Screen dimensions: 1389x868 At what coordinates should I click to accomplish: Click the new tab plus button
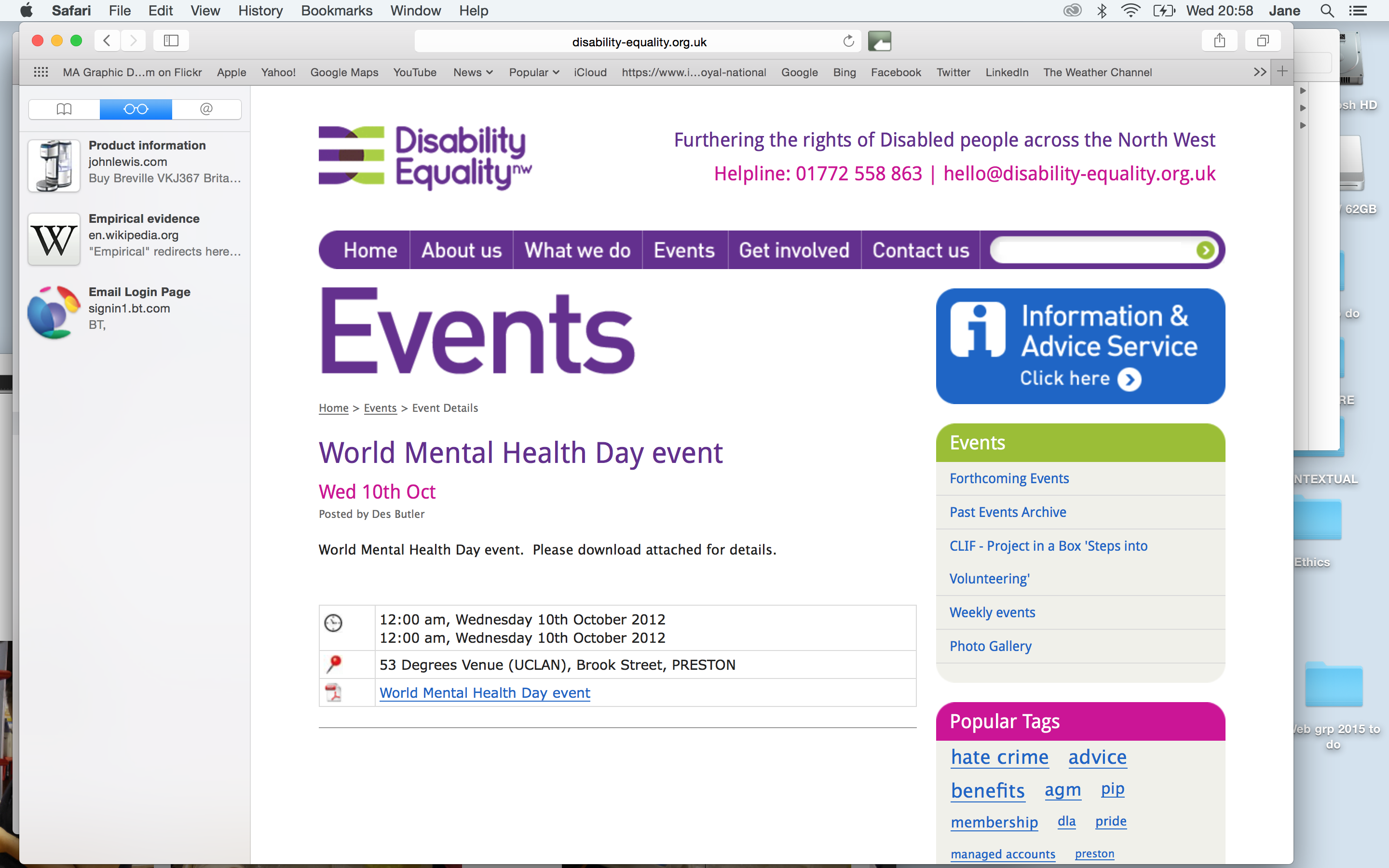point(1282,72)
